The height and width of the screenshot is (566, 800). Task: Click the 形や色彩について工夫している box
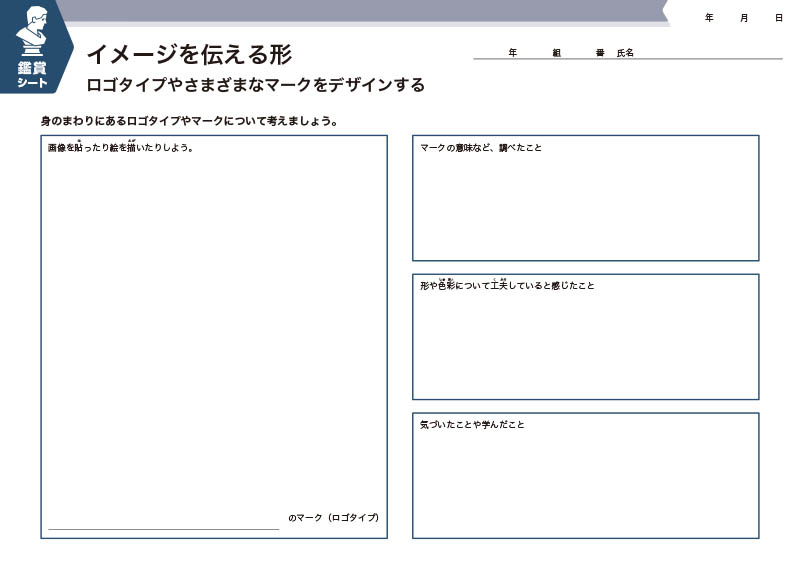click(x=586, y=337)
